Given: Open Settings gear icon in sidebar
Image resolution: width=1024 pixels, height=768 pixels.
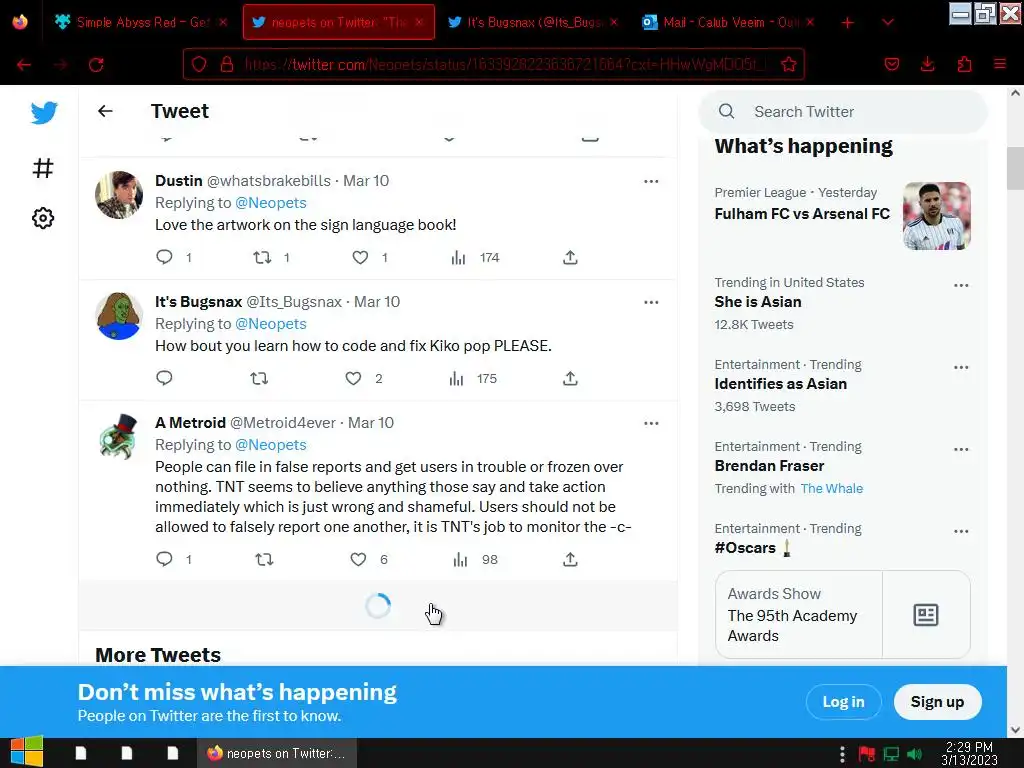Looking at the screenshot, I should (x=43, y=218).
